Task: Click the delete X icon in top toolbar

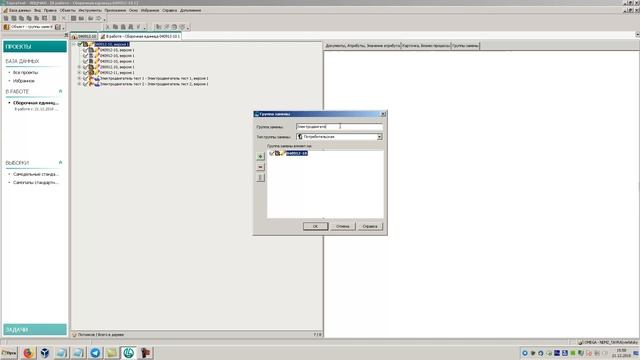Action: [63, 18]
